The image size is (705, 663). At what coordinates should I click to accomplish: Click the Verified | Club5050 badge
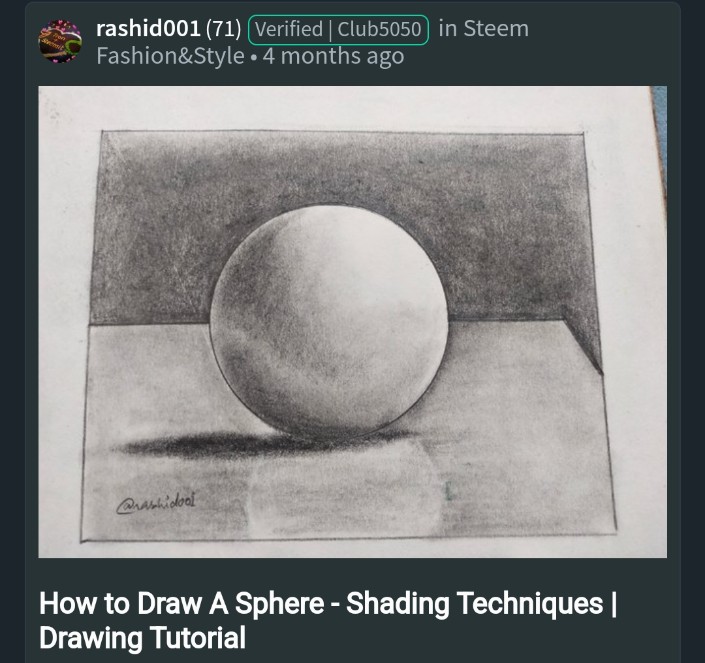338,30
